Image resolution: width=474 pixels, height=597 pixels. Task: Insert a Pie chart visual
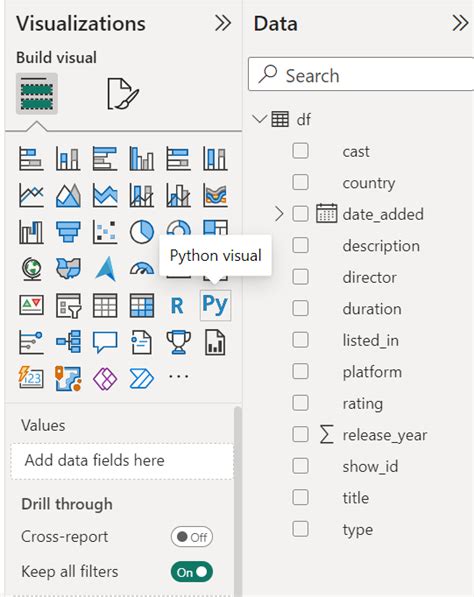(x=142, y=232)
